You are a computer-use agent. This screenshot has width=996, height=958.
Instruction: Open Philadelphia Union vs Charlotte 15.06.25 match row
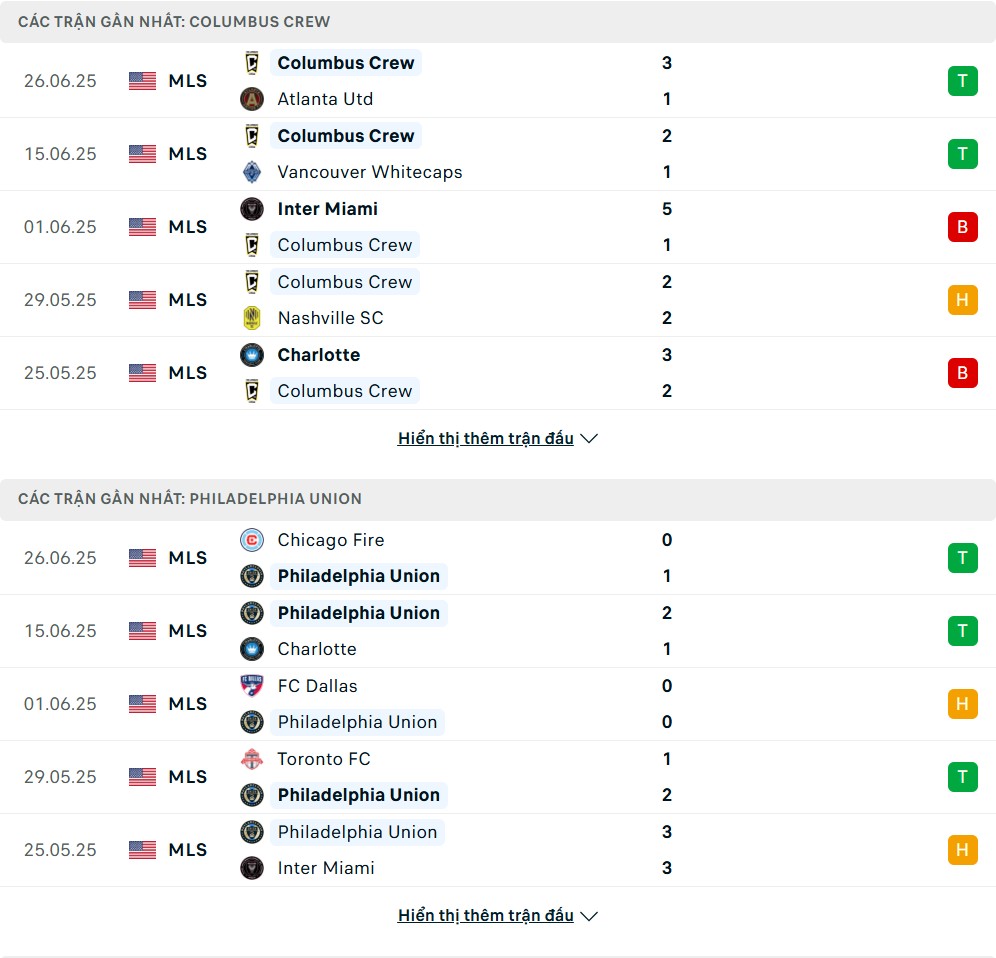(x=498, y=631)
